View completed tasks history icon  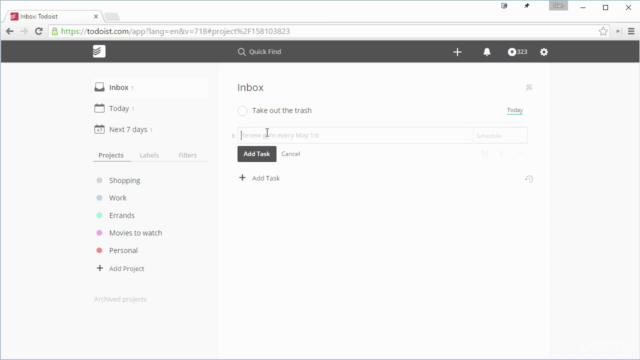point(529,179)
